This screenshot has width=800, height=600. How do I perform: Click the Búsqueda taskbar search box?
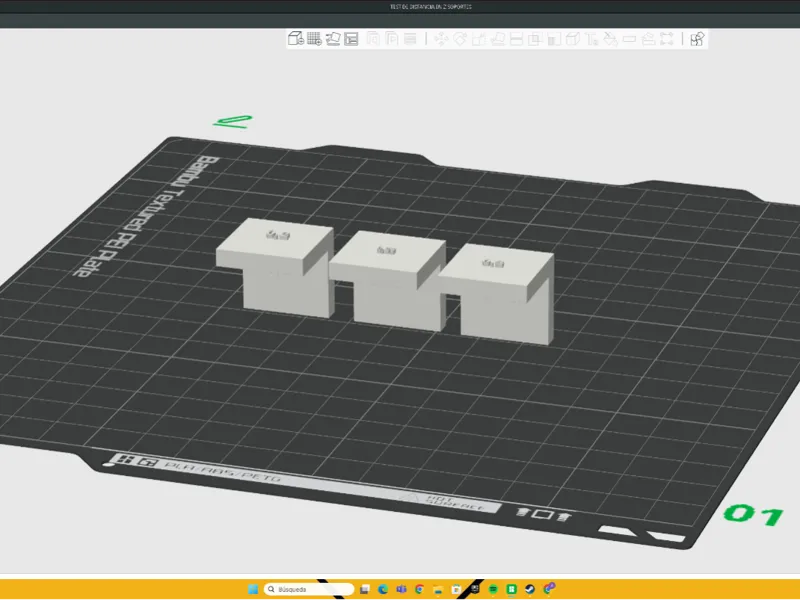pos(309,589)
